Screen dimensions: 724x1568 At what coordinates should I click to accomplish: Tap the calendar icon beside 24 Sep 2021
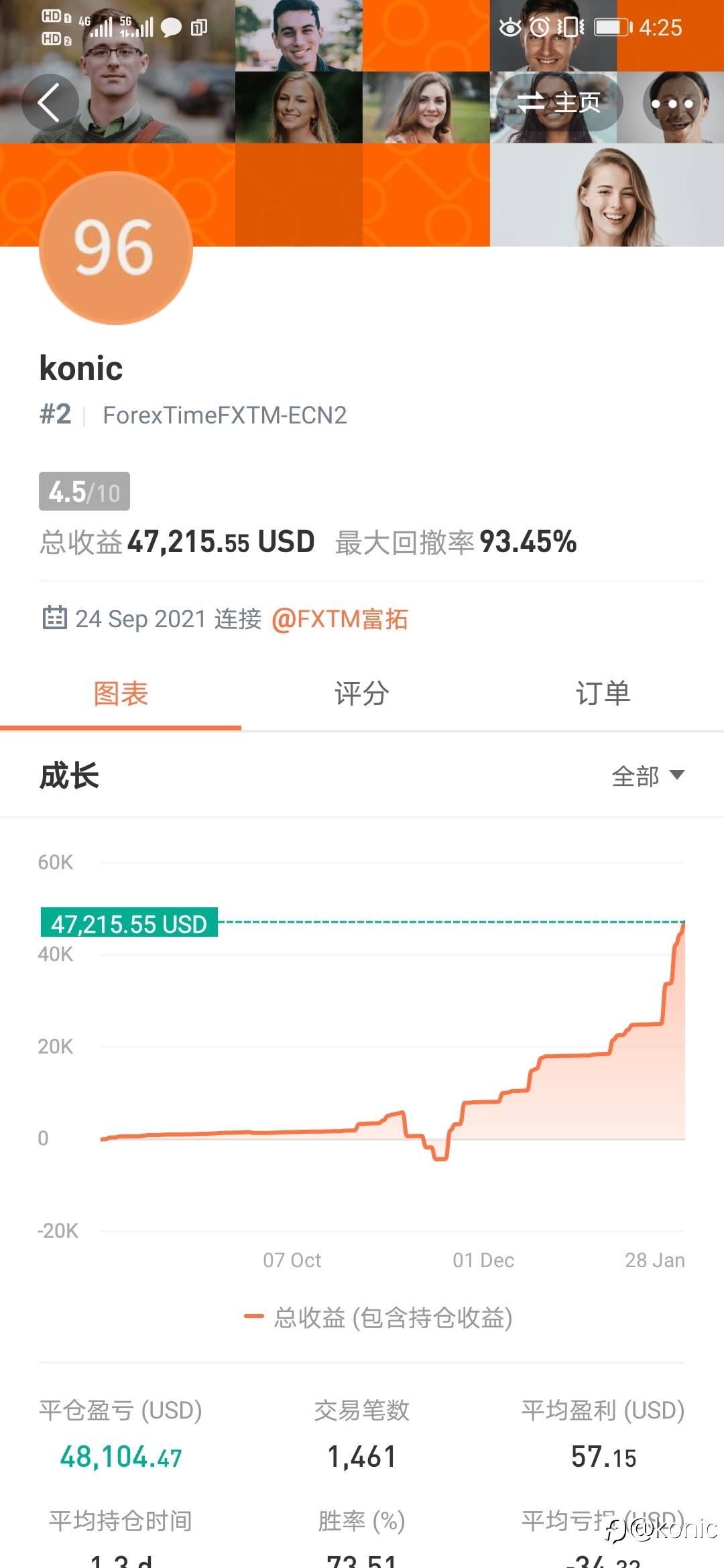(x=54, y=618)
